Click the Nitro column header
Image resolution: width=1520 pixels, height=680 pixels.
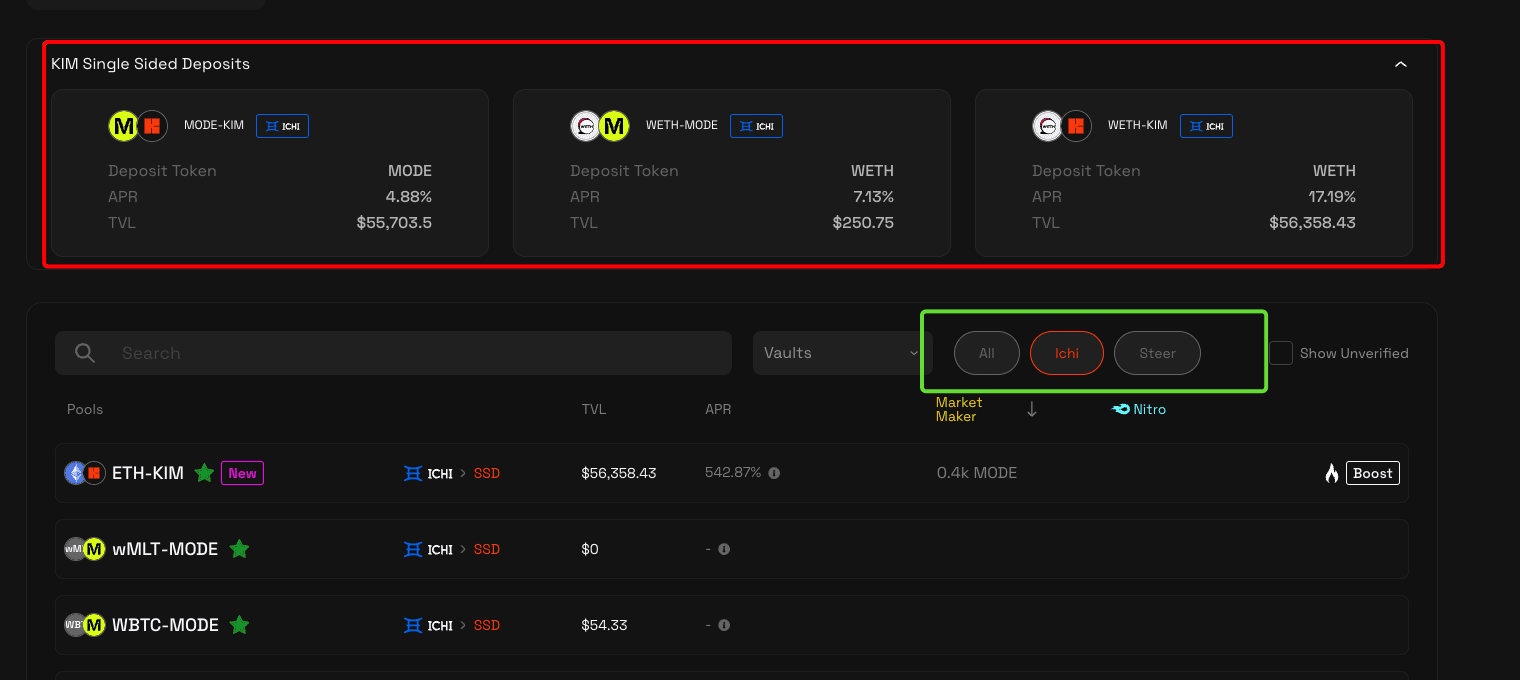(x=1139, y=409)
